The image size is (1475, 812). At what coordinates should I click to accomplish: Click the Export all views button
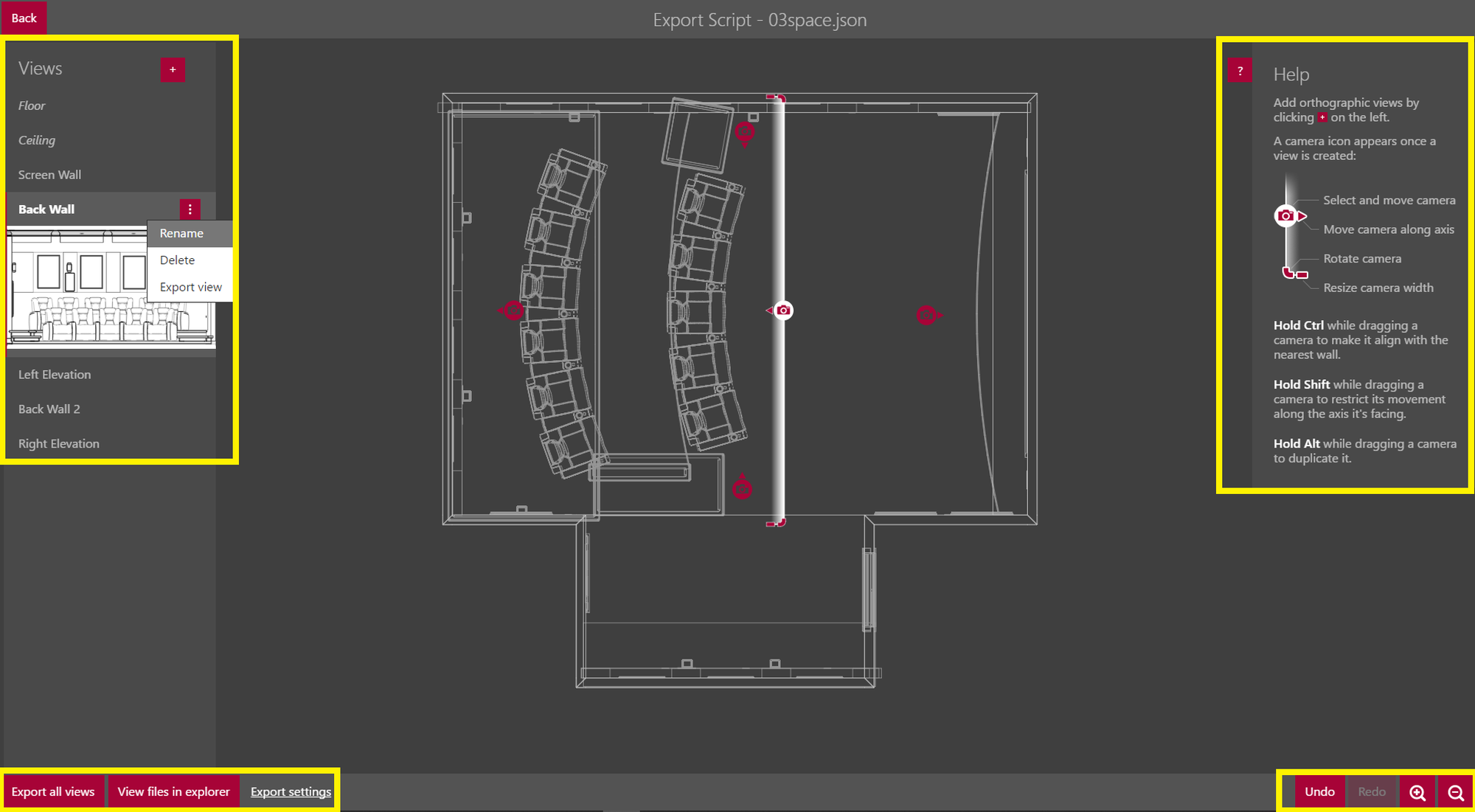tap(52, 791)
